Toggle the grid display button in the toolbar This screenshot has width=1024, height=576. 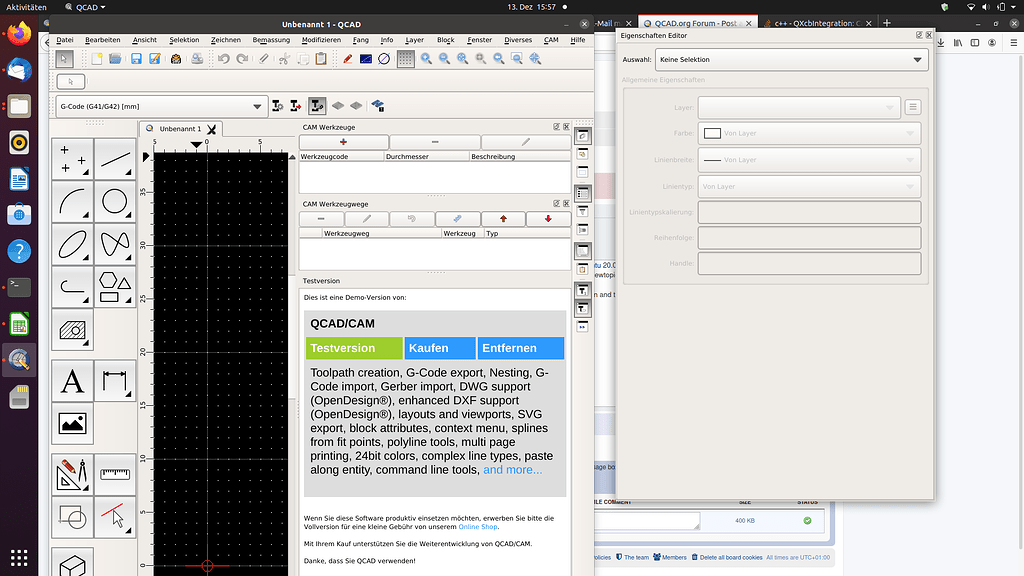[406, 59]
